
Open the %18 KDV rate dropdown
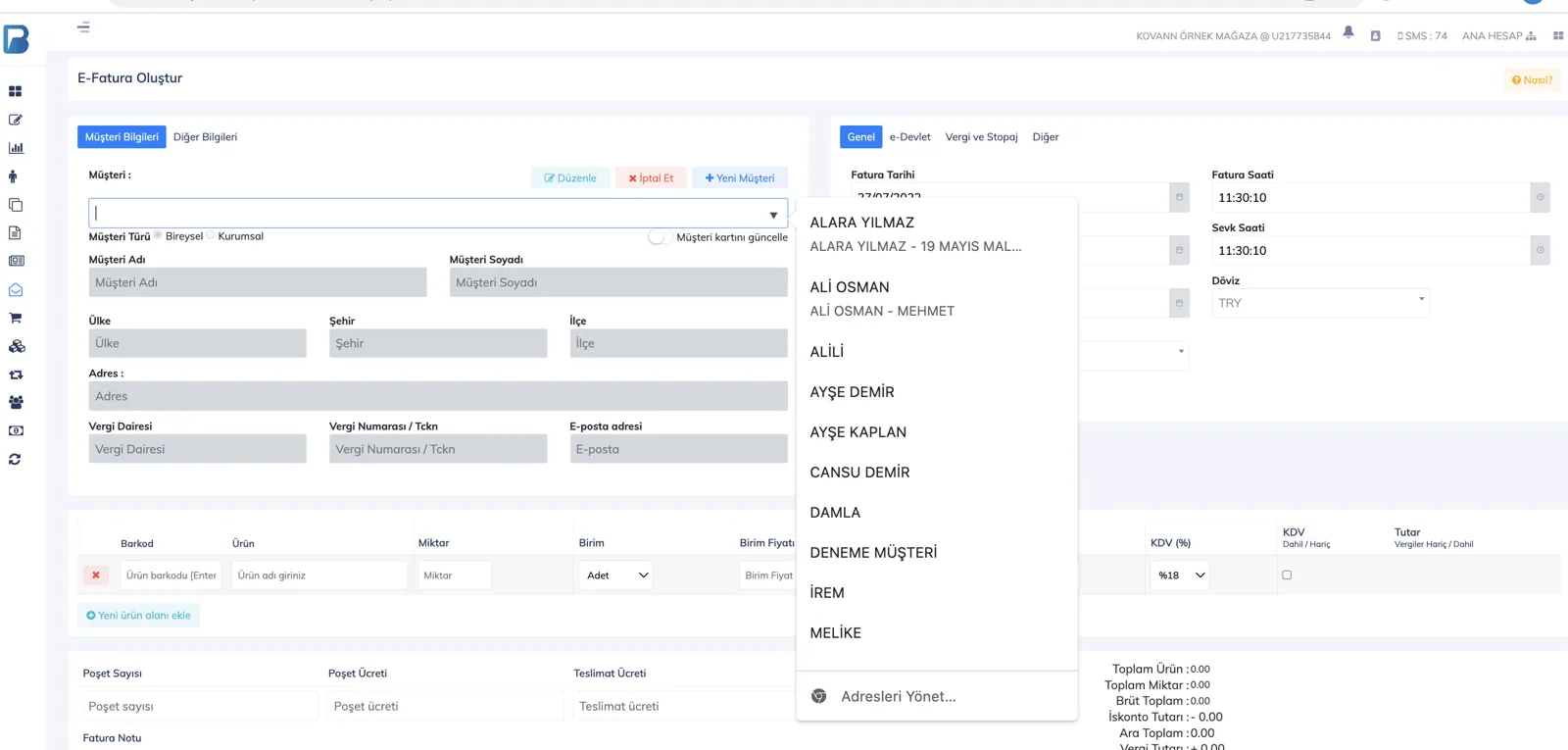click(1180, 575)
